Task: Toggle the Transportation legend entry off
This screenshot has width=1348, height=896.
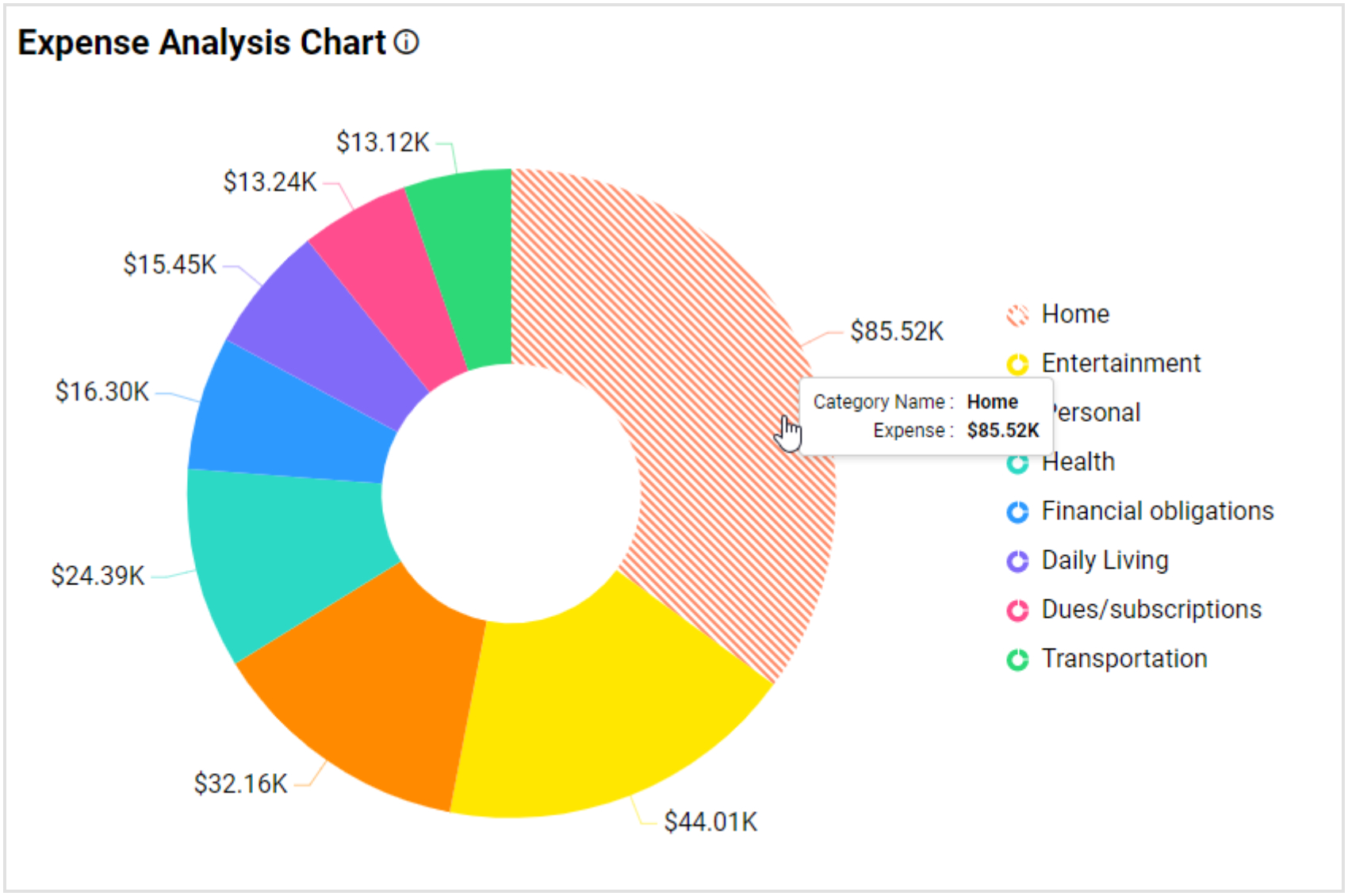Action: click(x=1123, y=659)
